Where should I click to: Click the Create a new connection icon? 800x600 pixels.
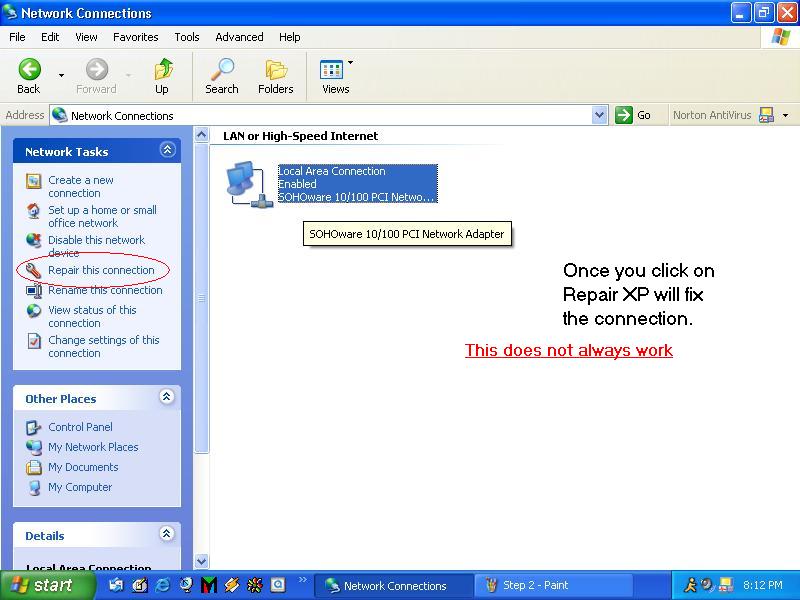pyautogui.click(x=34, y=181)
